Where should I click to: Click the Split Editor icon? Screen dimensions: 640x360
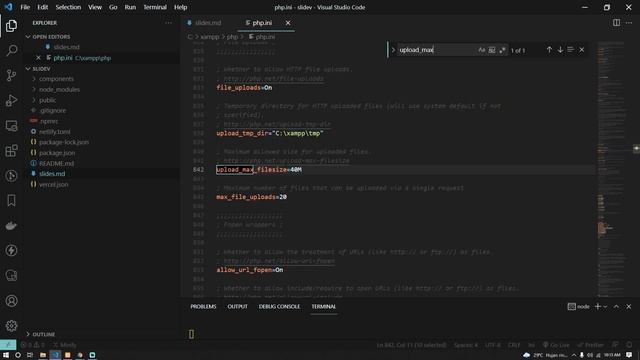616,23
